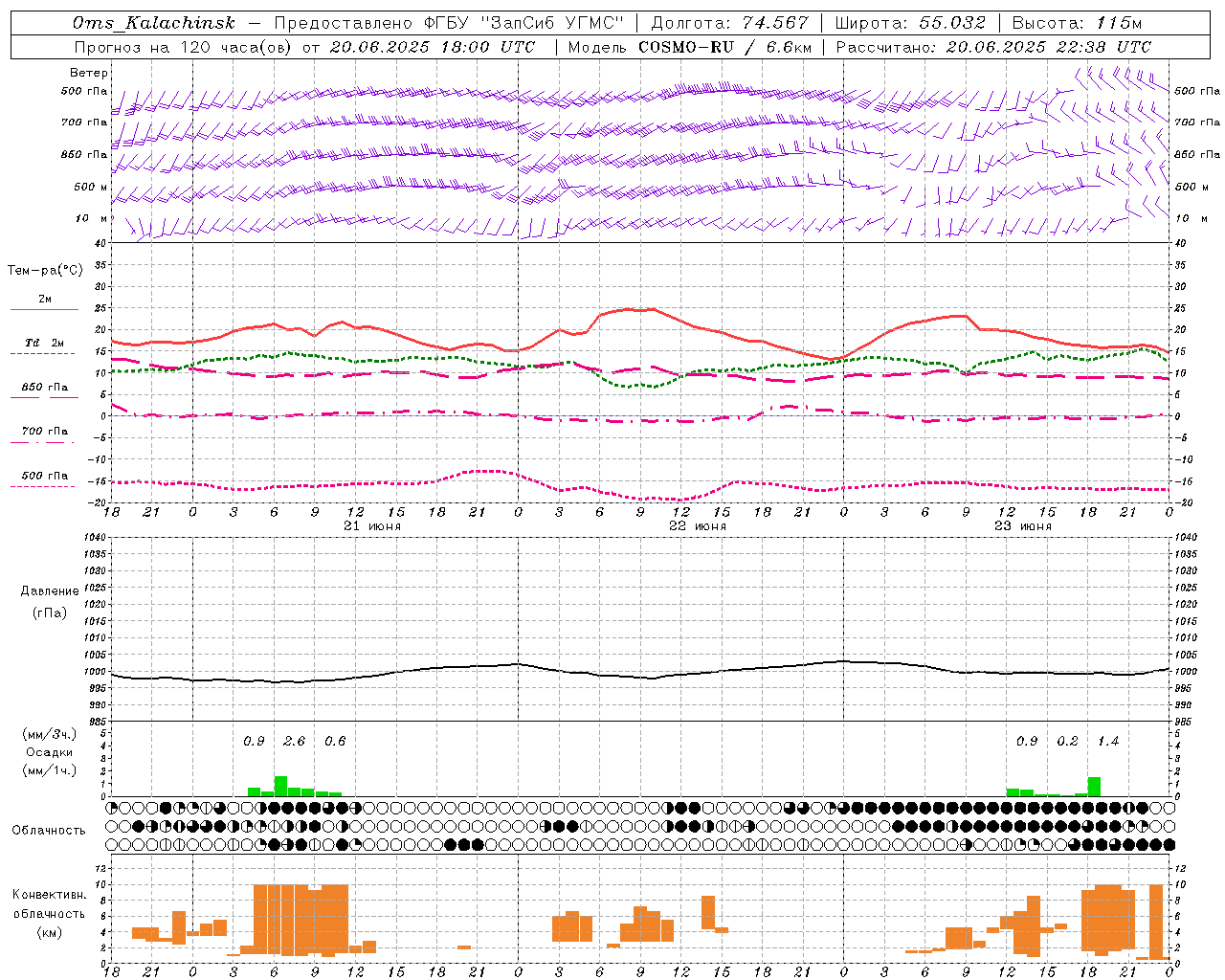
Task: Click the 0.6 precipitation total value
Action: click(335, 741)
